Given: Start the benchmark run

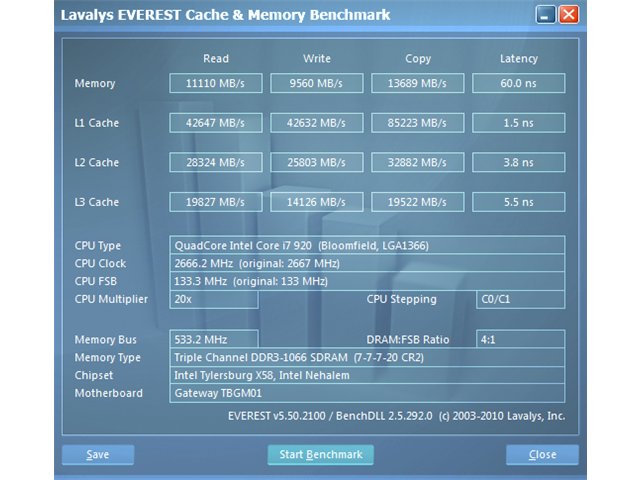Looking at the screenshot, I should [x=320, y=455].
